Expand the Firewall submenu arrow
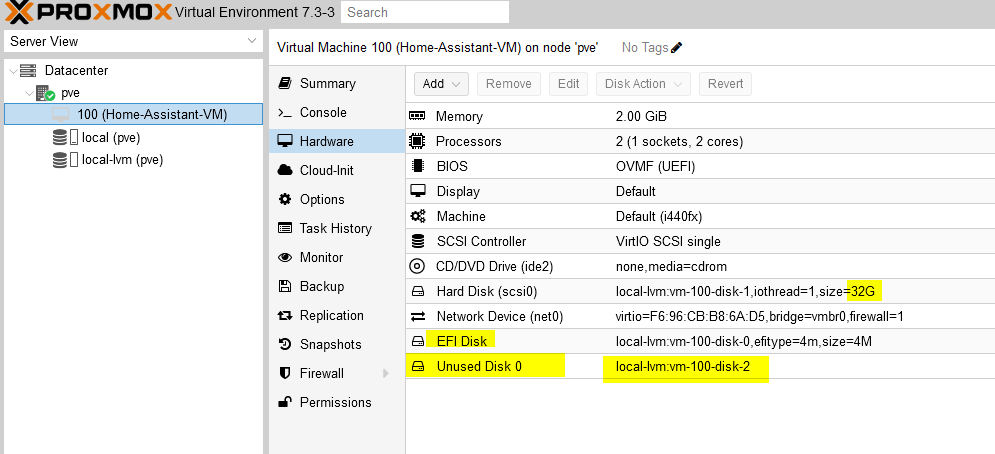This screenshot has height=454, width=995. coord(385,373)
